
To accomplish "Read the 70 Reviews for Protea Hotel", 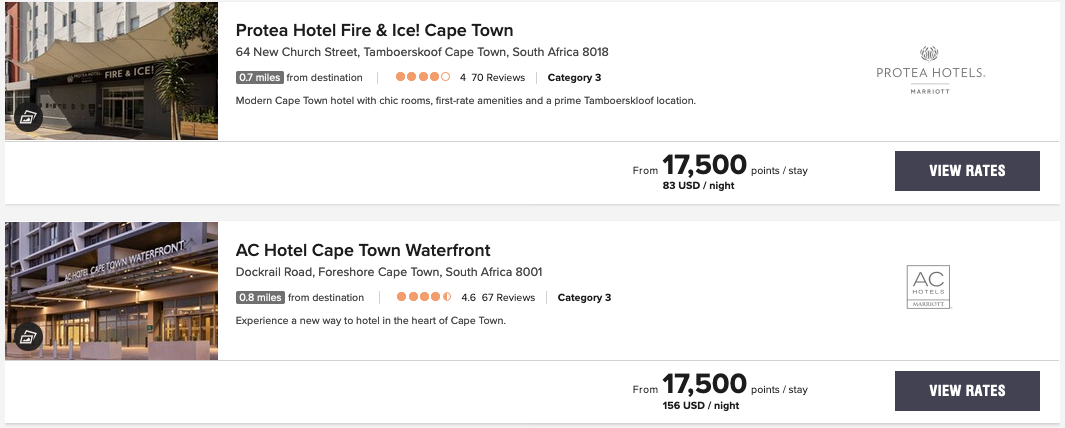I will click(498, 77).
